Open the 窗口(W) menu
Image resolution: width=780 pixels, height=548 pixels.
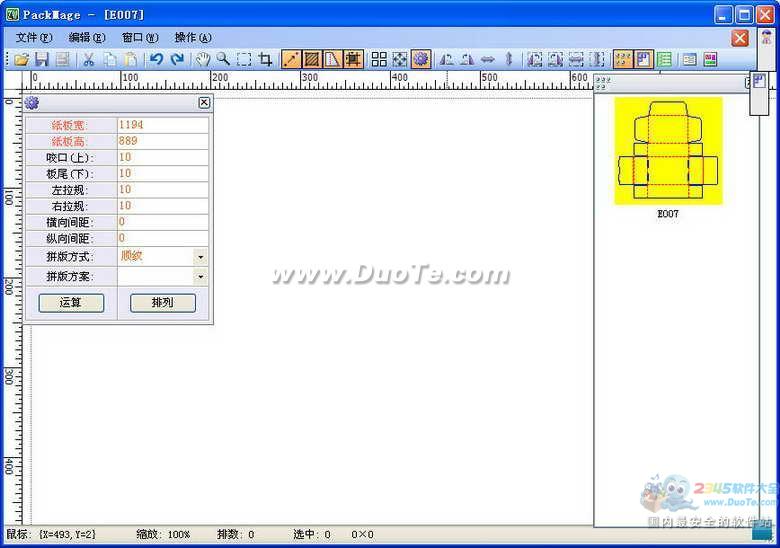click(140, 37)
